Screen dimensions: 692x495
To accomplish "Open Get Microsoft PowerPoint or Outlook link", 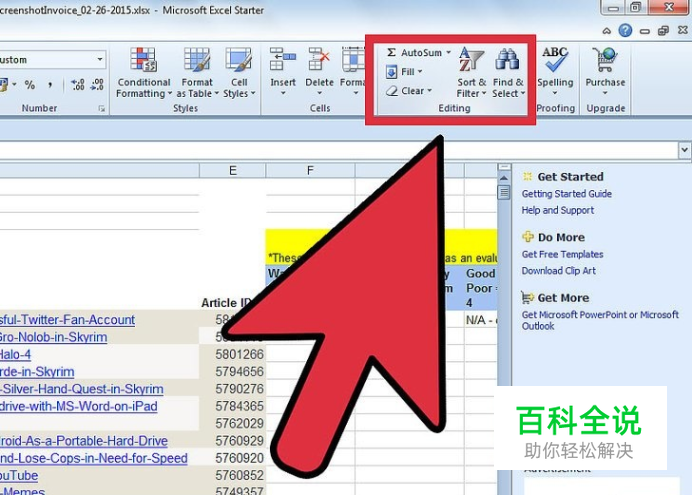I will tap(600, 320).
